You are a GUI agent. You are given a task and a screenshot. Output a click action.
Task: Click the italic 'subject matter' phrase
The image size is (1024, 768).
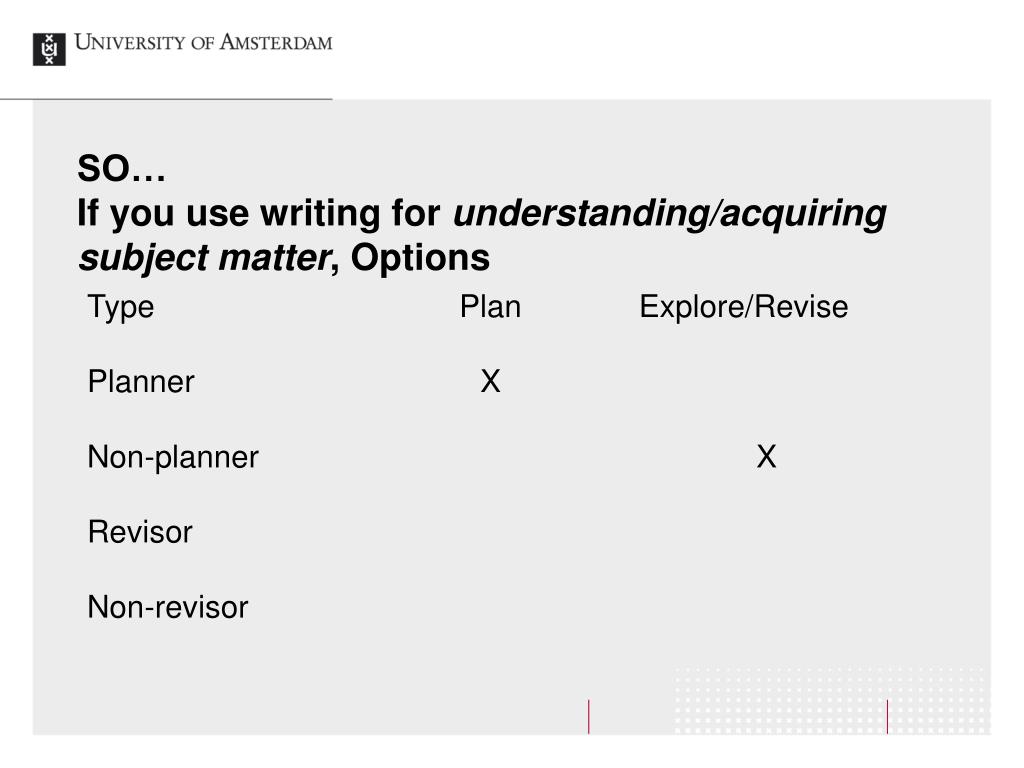[204, 258]
